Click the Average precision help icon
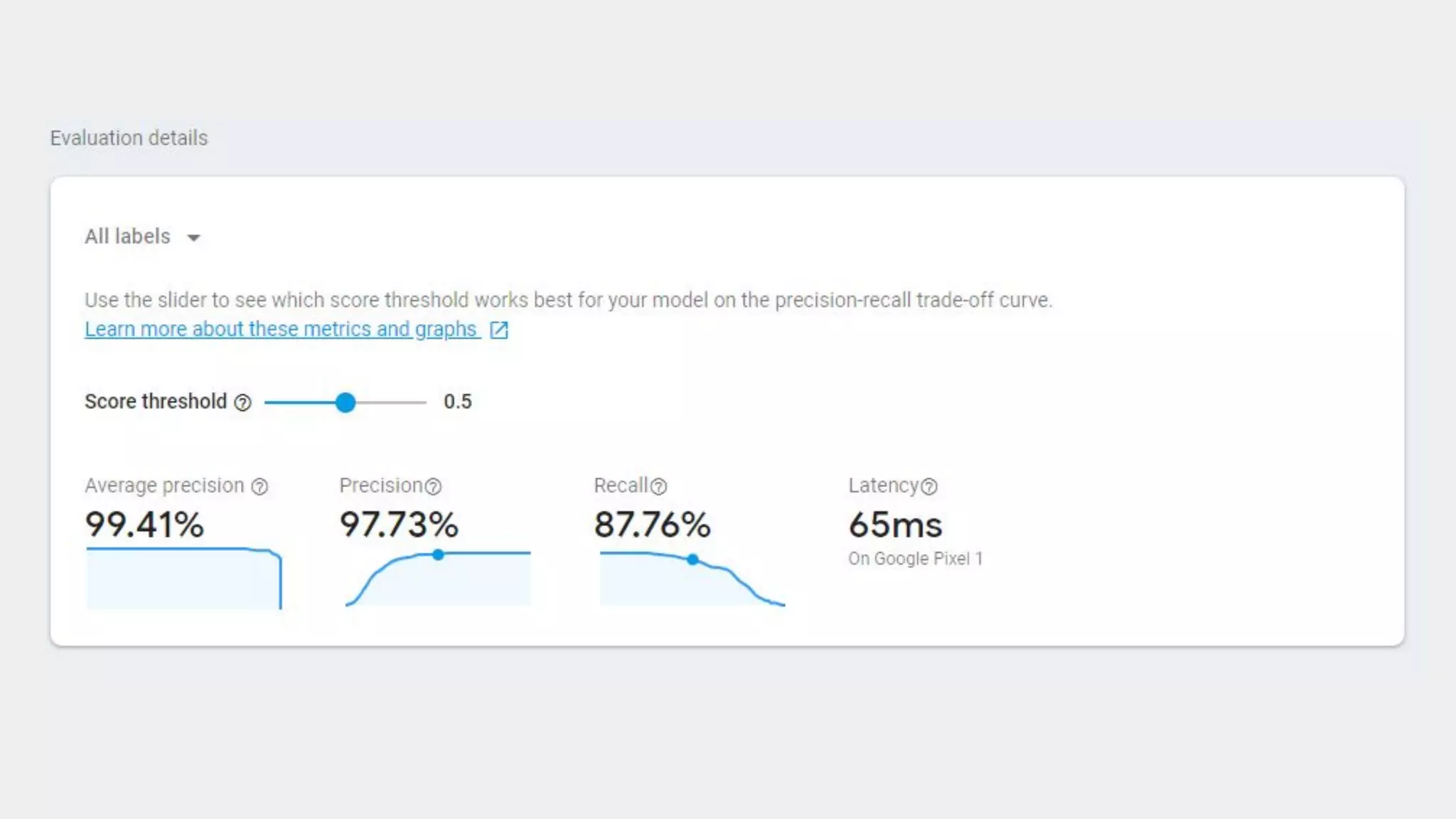The width and height of the screenshot is (1456, 819). (x=259, y=487)
